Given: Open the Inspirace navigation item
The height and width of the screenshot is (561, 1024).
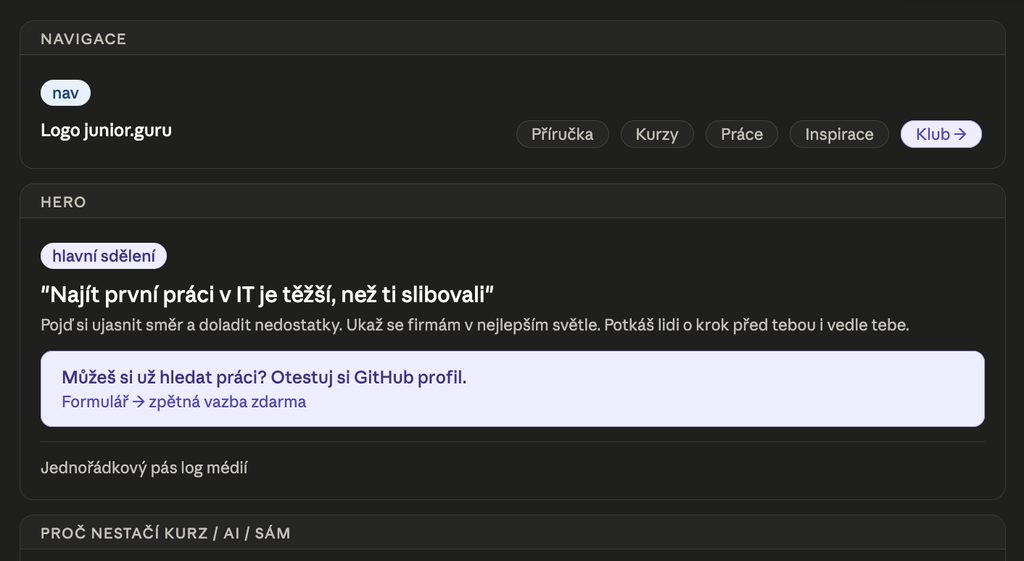Looking at the screenshot, I should pyautogui.click(x=839, y=134).
